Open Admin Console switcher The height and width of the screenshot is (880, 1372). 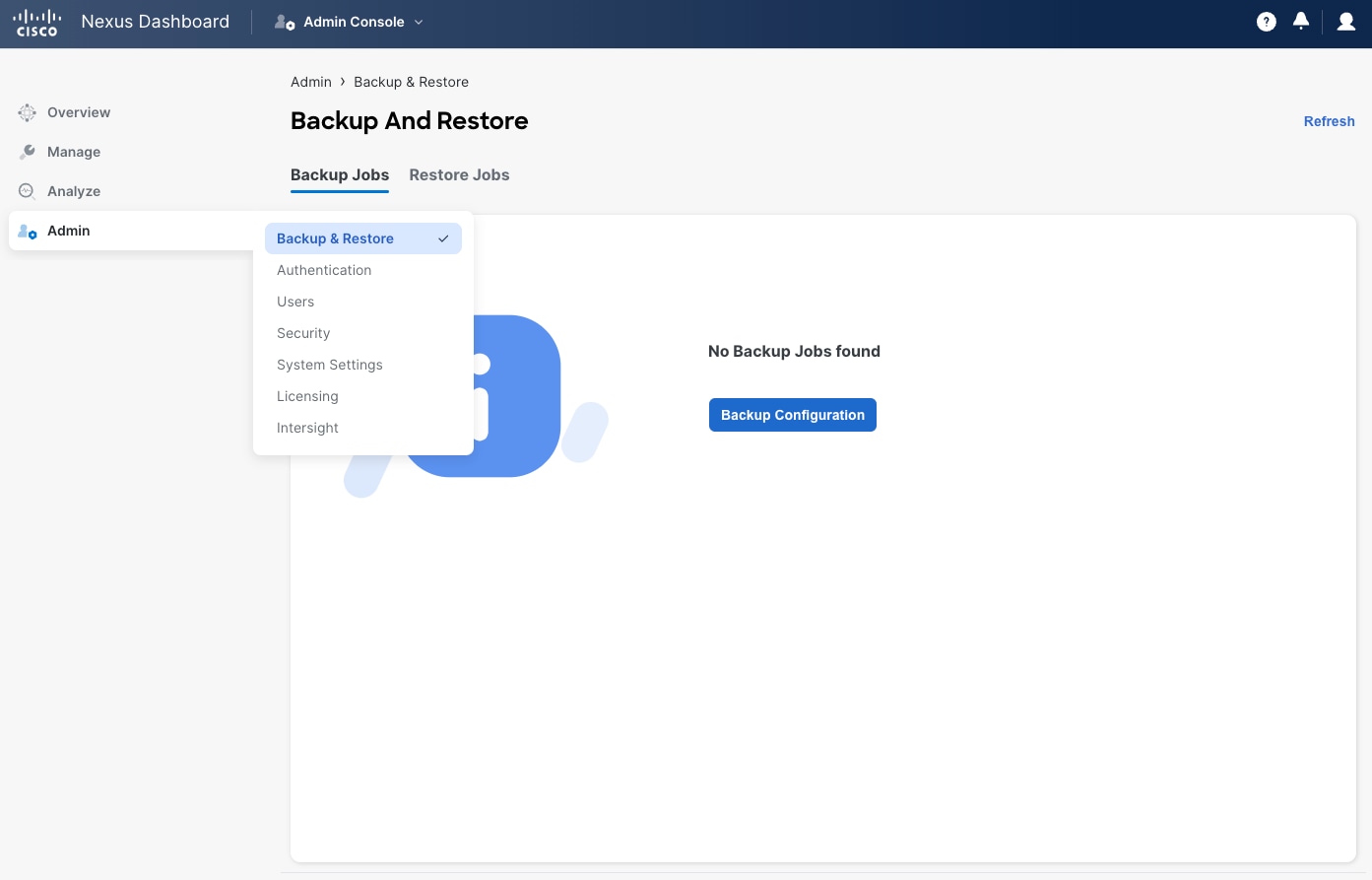click(x=350, y=22)
